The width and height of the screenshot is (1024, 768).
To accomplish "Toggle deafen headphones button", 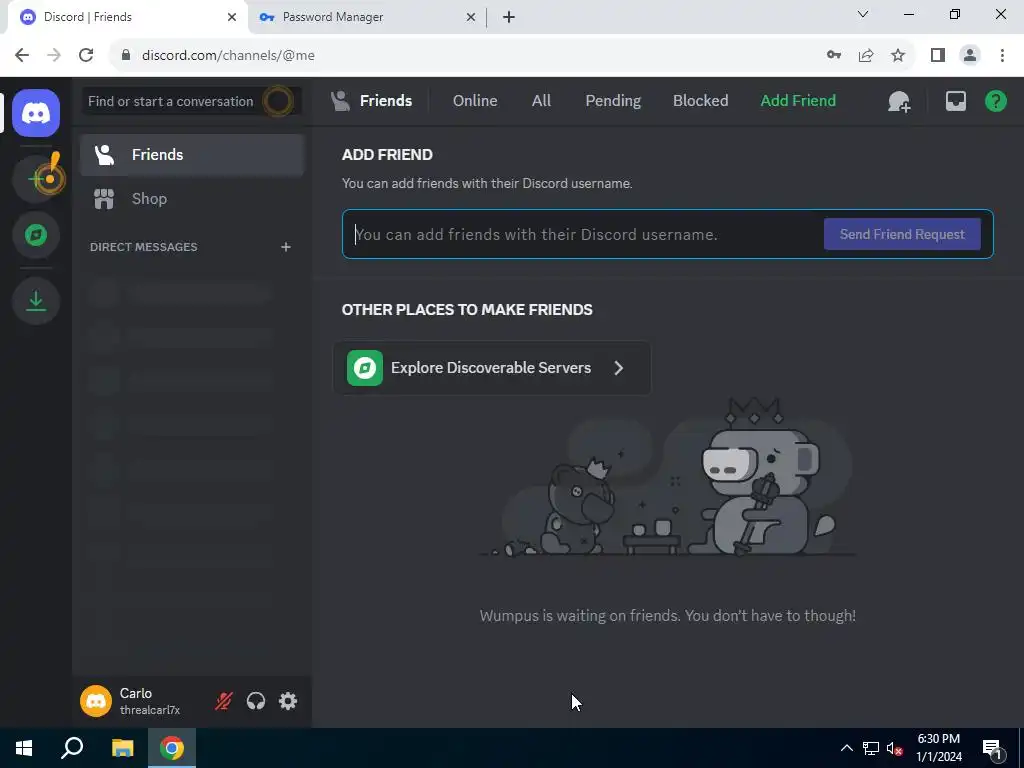I will (256, 701).
